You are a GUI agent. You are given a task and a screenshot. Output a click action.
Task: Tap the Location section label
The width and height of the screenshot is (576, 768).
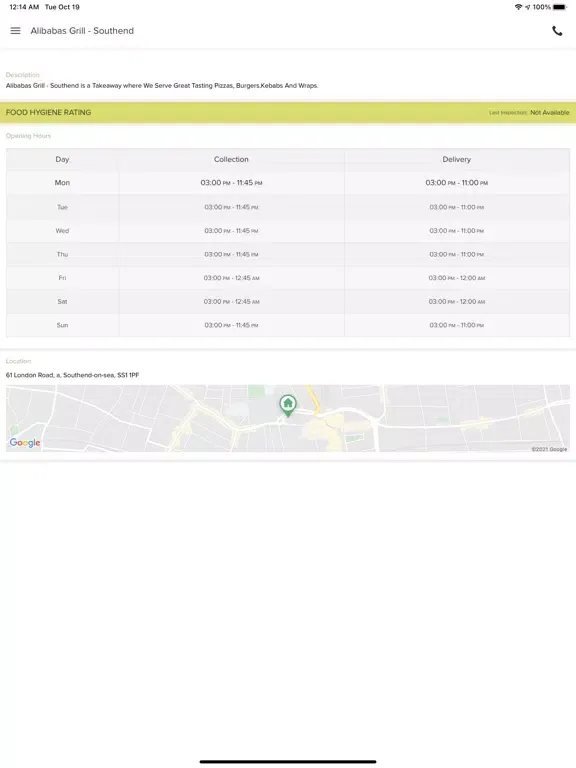(x=19, y=361)
